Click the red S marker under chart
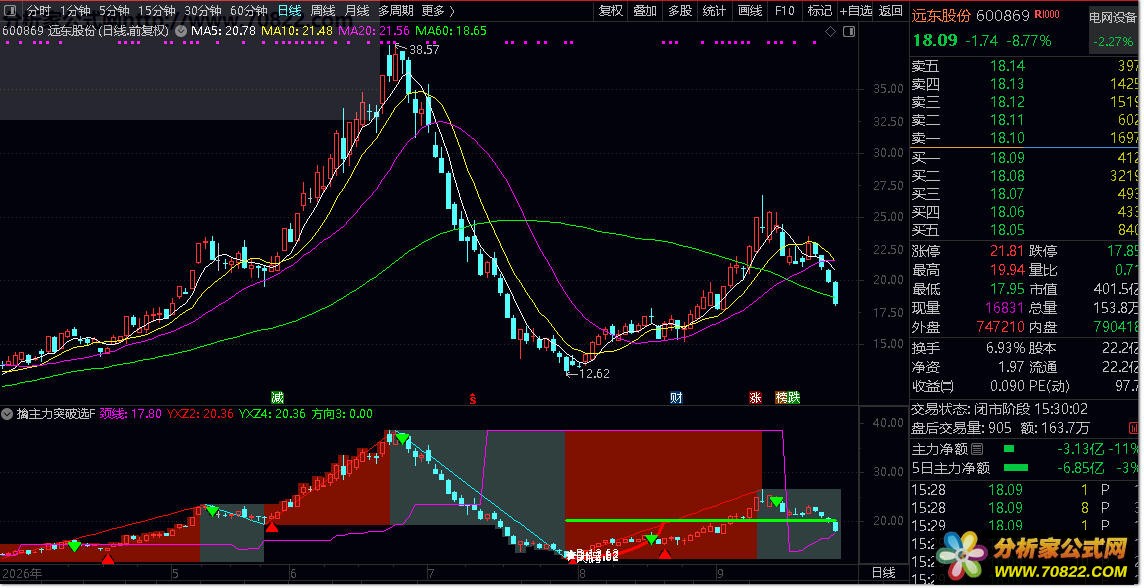The image size is (1144, 588). click(x=473, y=398)
